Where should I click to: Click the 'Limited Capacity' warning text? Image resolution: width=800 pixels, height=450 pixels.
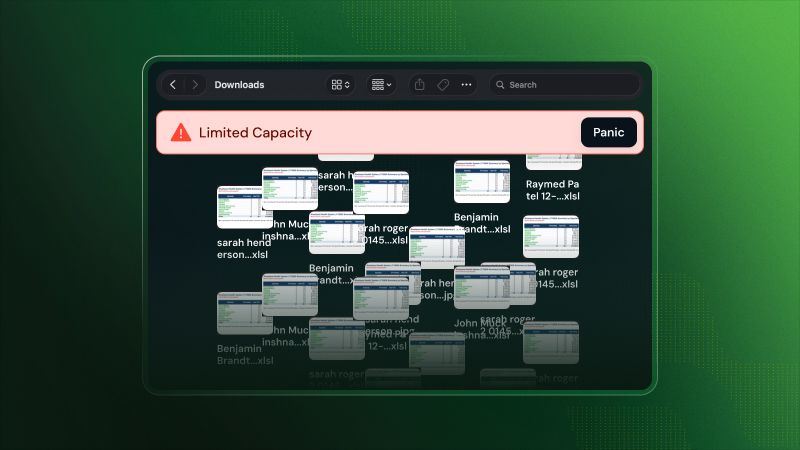pyautogui.click(x=255, y=133)
